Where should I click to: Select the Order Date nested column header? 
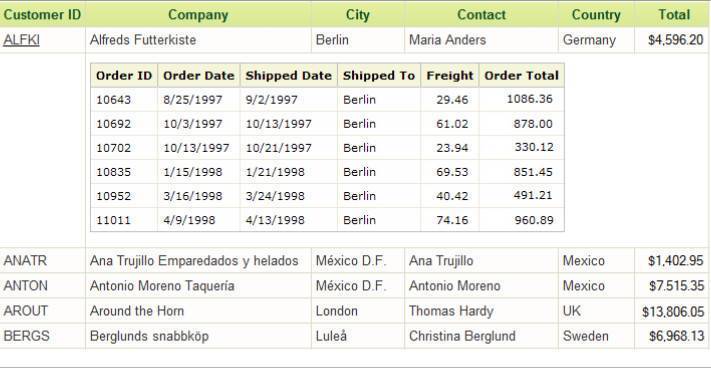pos(199,76)
